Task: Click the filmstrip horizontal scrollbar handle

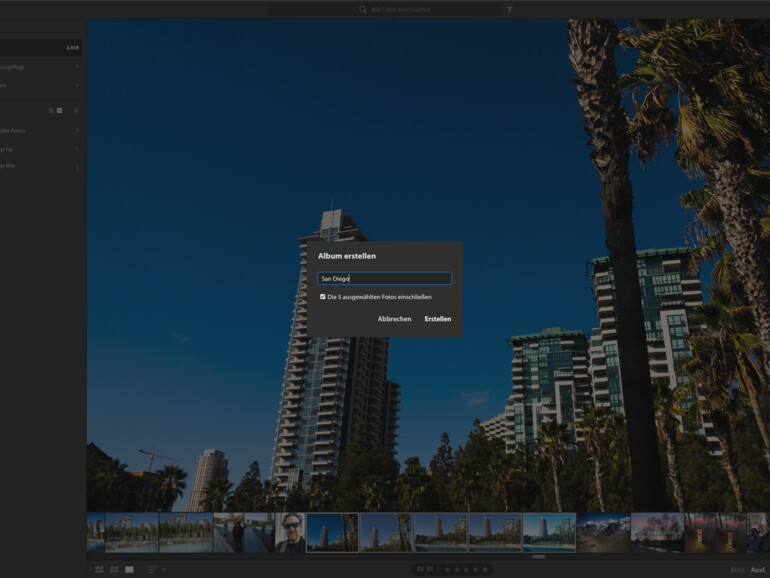Action: (539, 557)
